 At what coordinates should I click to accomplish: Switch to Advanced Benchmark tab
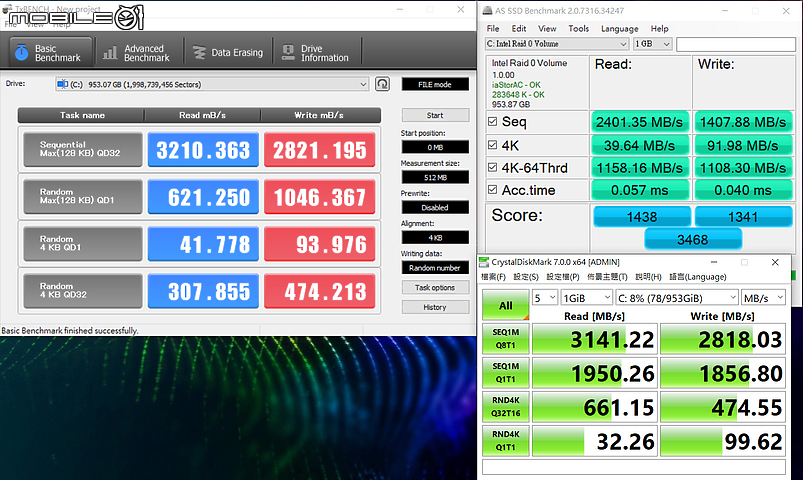(137, 53)
